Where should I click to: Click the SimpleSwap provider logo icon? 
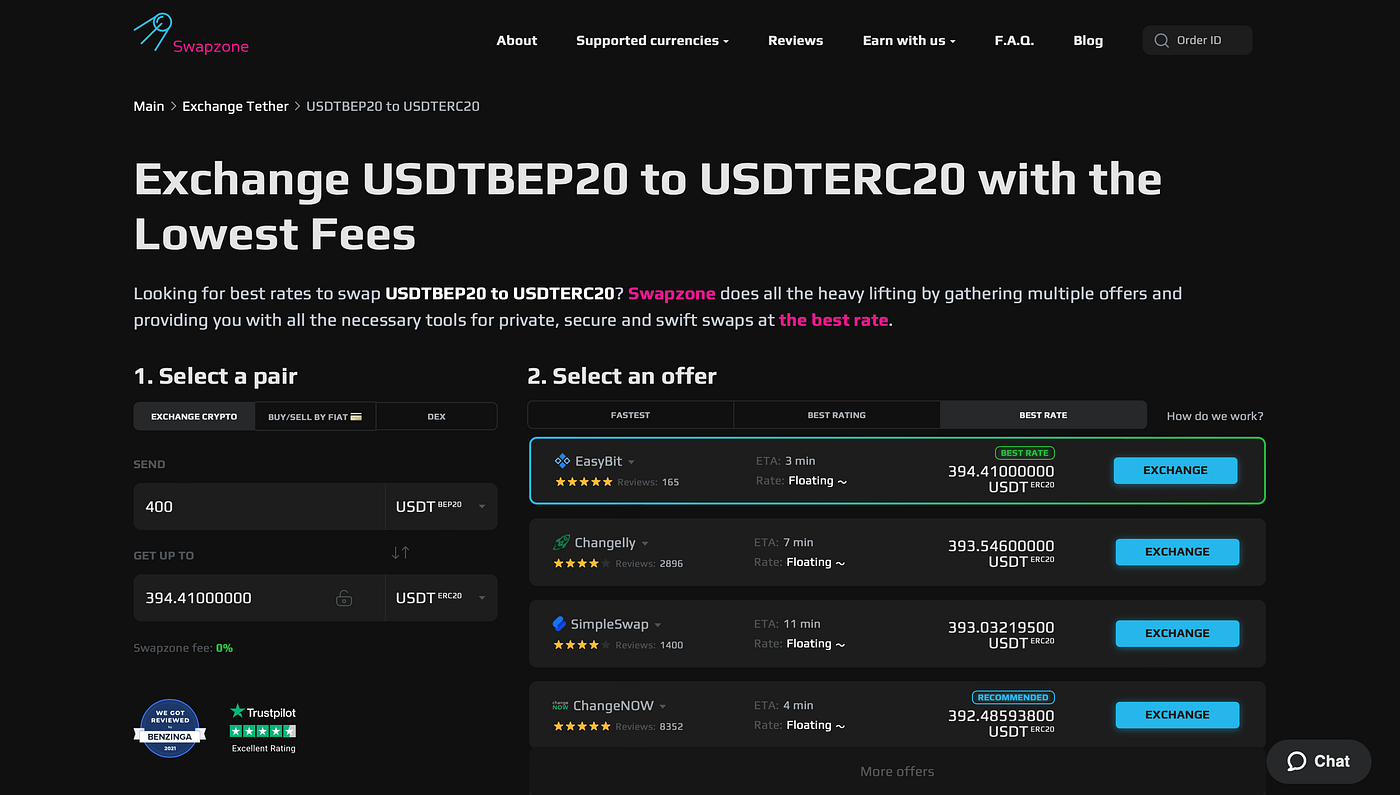tap(560, 624)
